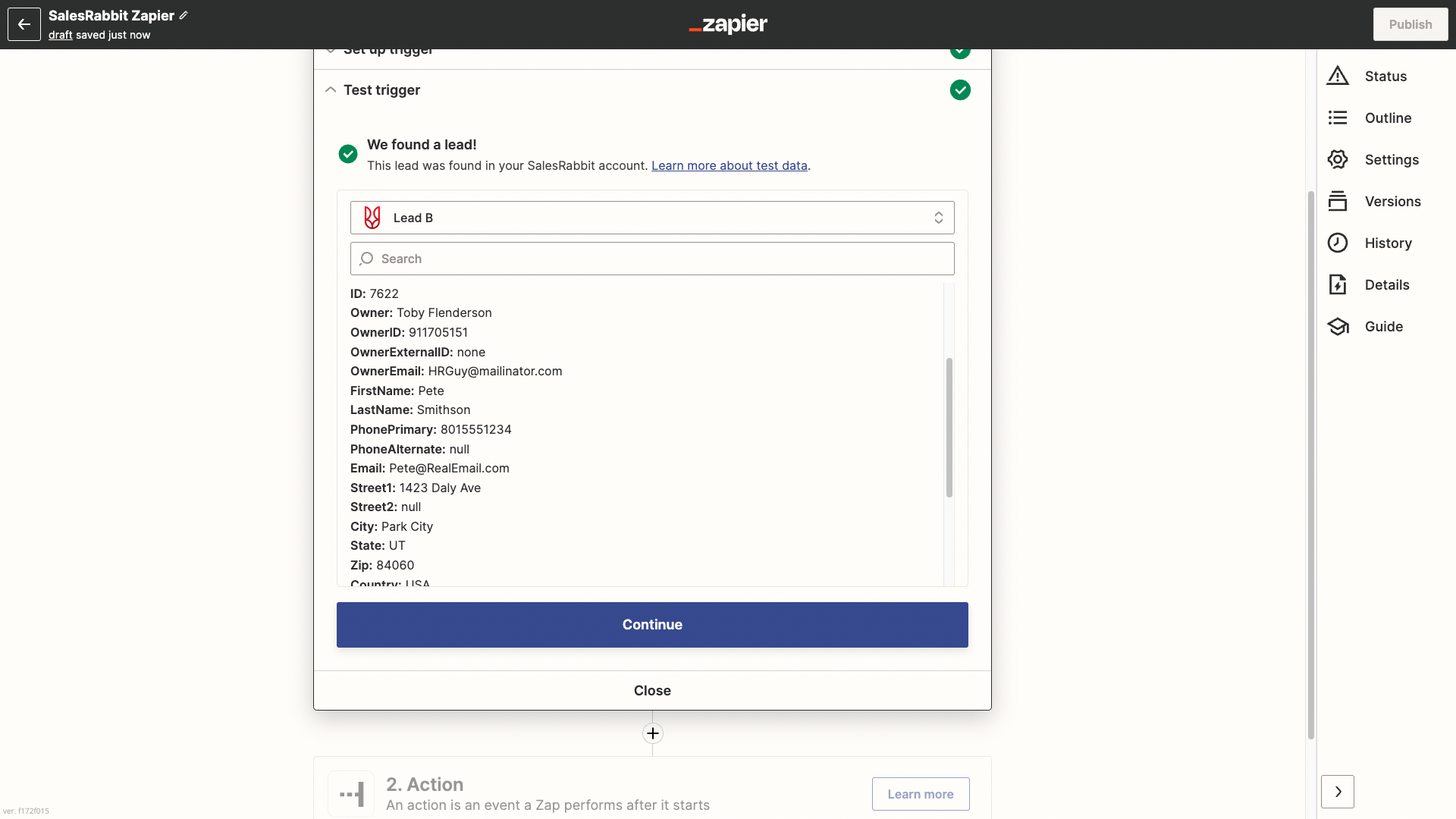The height and width of the screenshot is (819, 1456).
Task: Click the Continue button
Action: [x=652, y=625]
